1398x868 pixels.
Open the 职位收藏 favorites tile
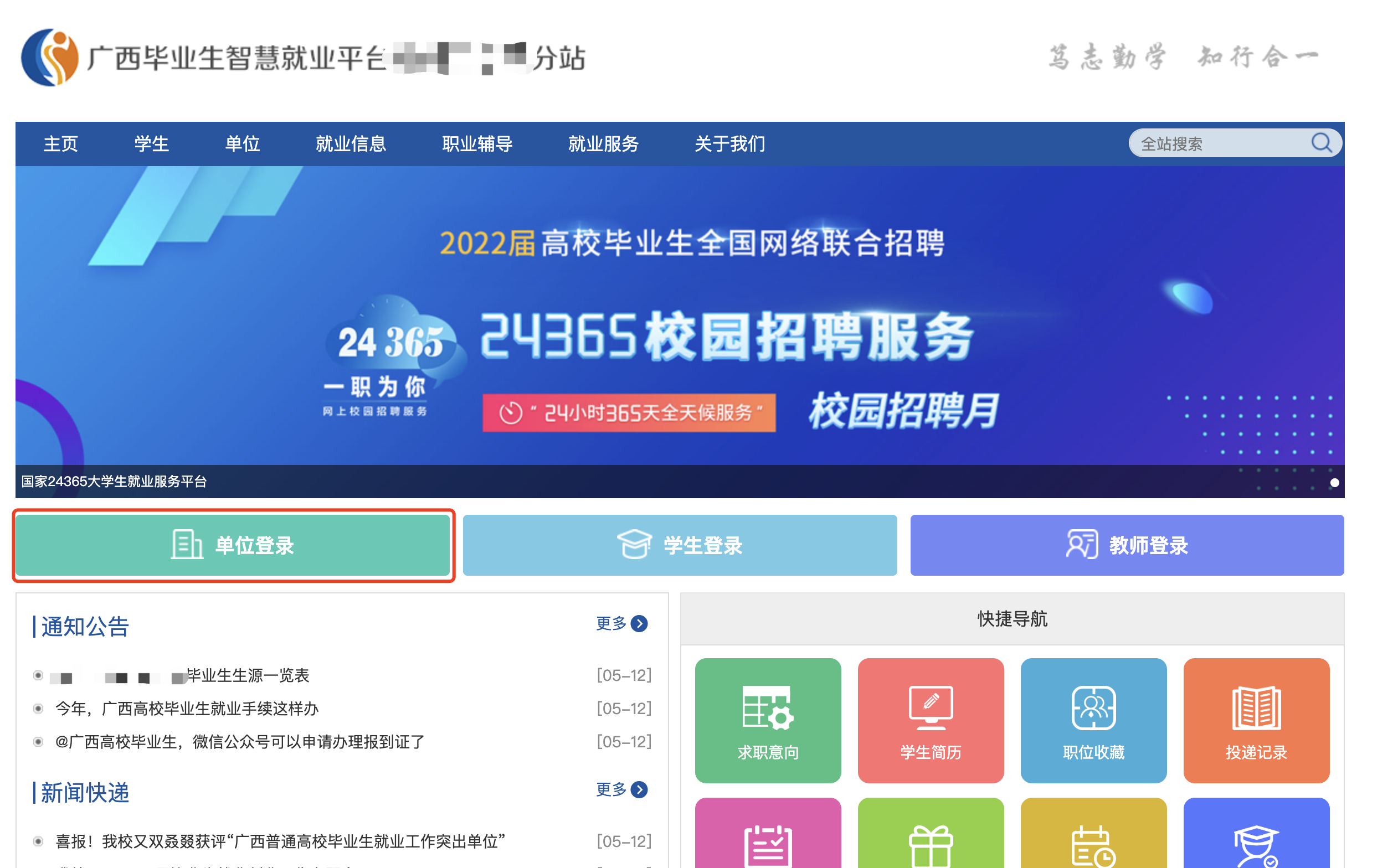coord(1093,720)
